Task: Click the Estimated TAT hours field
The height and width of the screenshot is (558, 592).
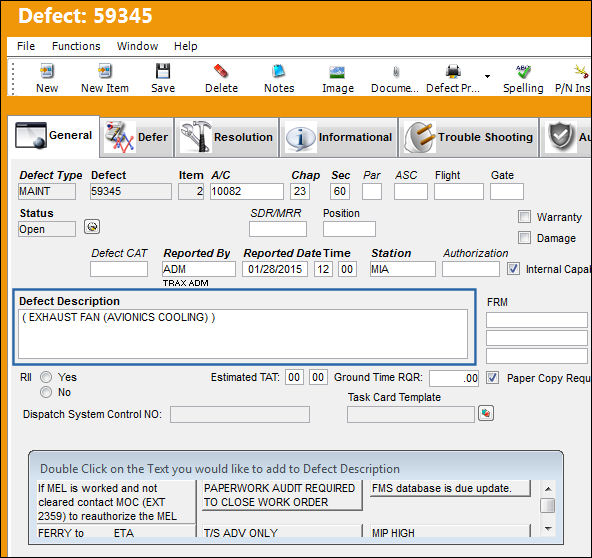Action: pos(294,377)
